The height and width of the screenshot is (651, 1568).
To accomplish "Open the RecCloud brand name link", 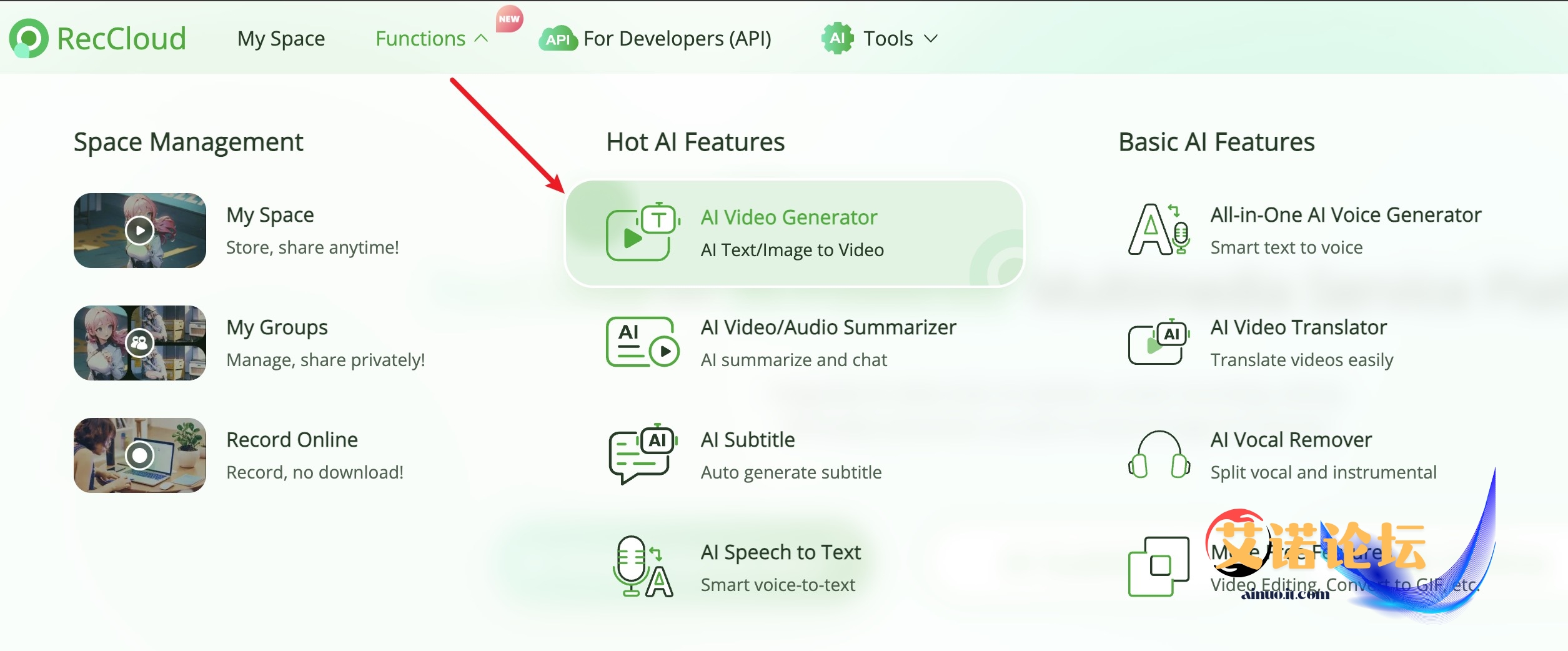I will coord(122,39).
